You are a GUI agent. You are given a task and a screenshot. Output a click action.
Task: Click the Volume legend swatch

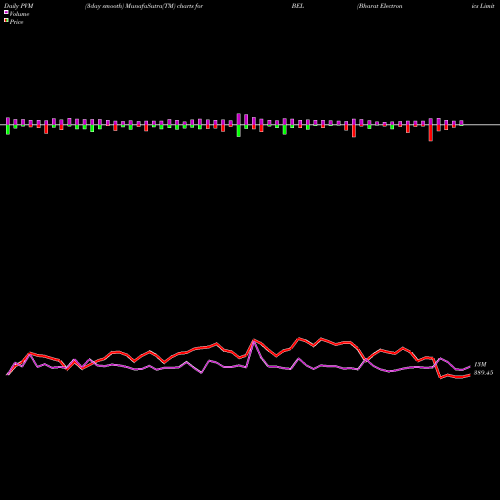tap(6, 12)
